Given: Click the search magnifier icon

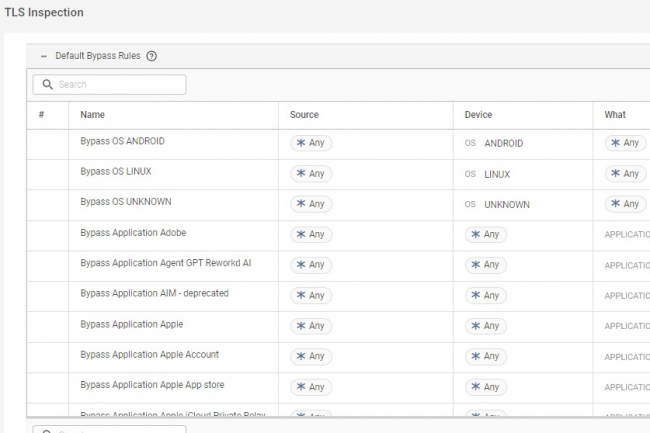Looking at the screenshot, I should 47,85.
